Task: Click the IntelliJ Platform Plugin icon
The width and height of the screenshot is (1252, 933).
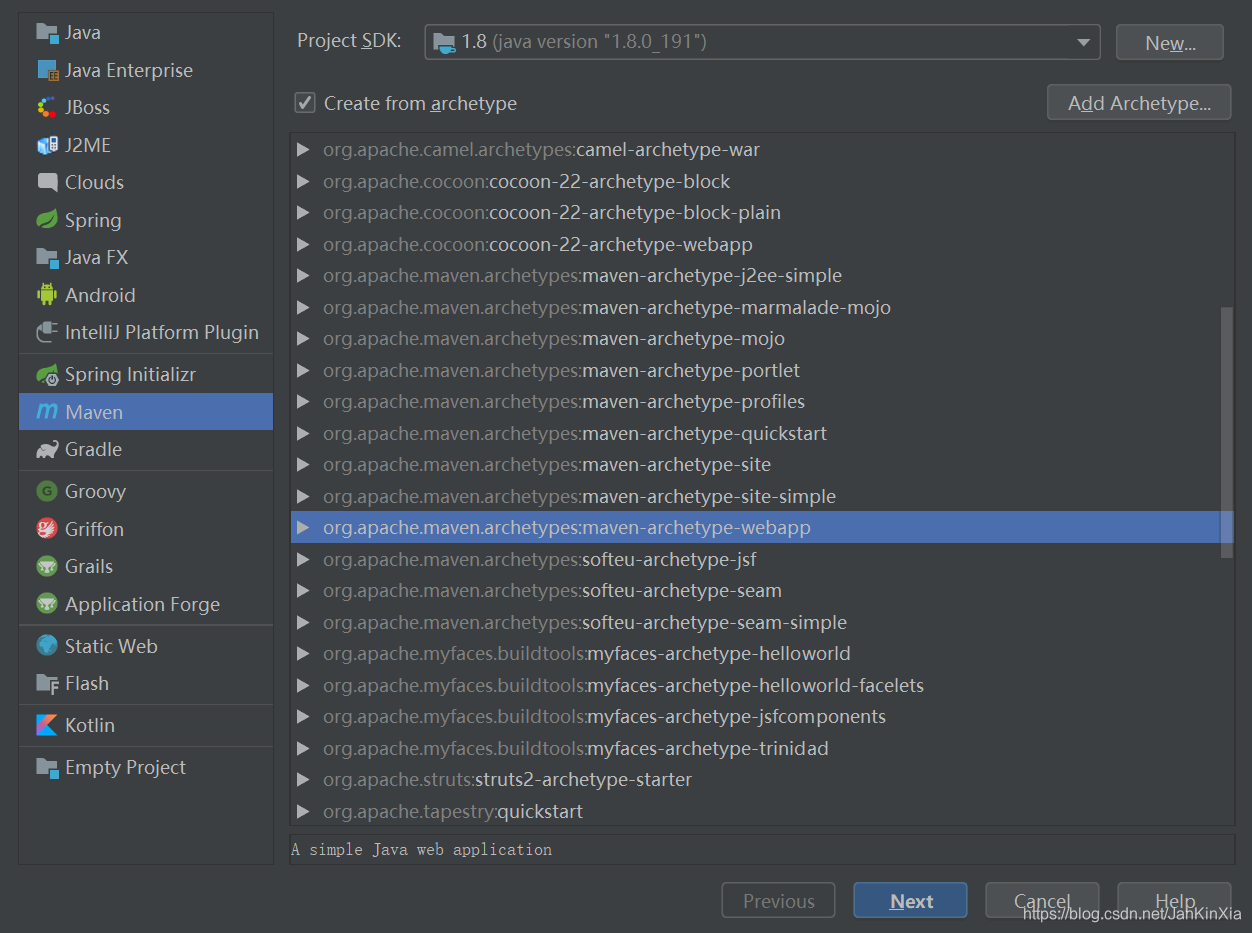Action: 47,332
